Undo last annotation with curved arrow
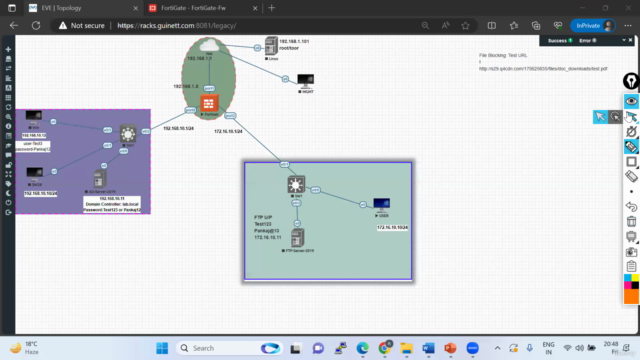Viewport: 640px width, 360px height. 631,207
